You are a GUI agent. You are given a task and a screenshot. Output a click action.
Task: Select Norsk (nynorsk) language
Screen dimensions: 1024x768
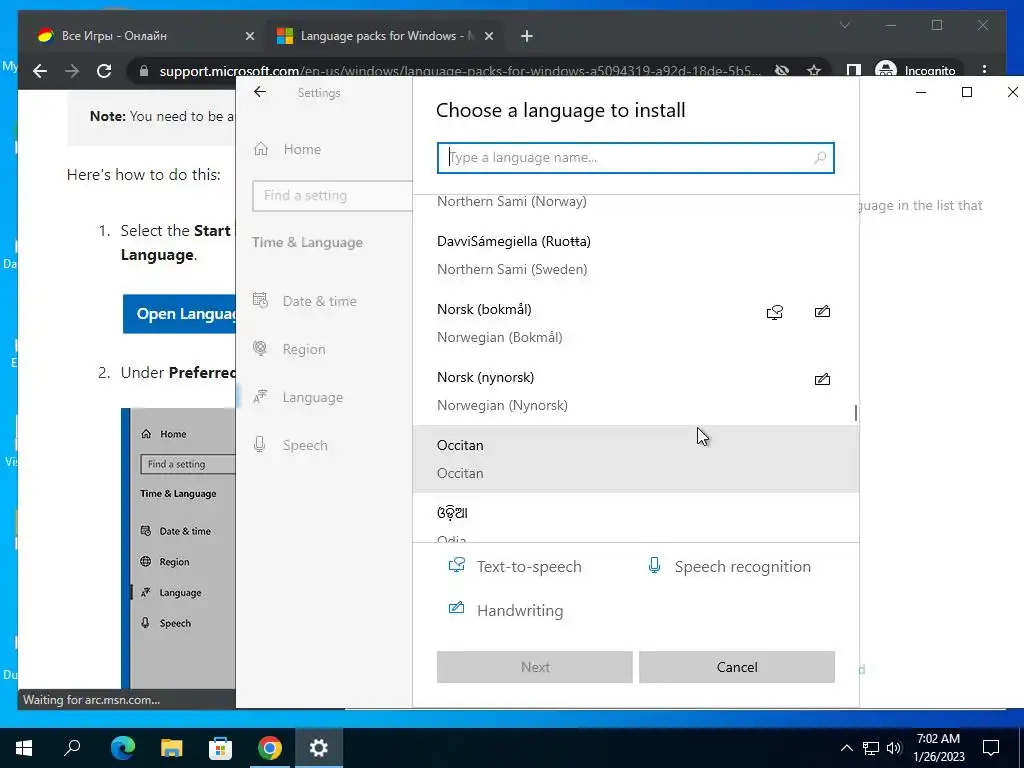pos(635,391)
